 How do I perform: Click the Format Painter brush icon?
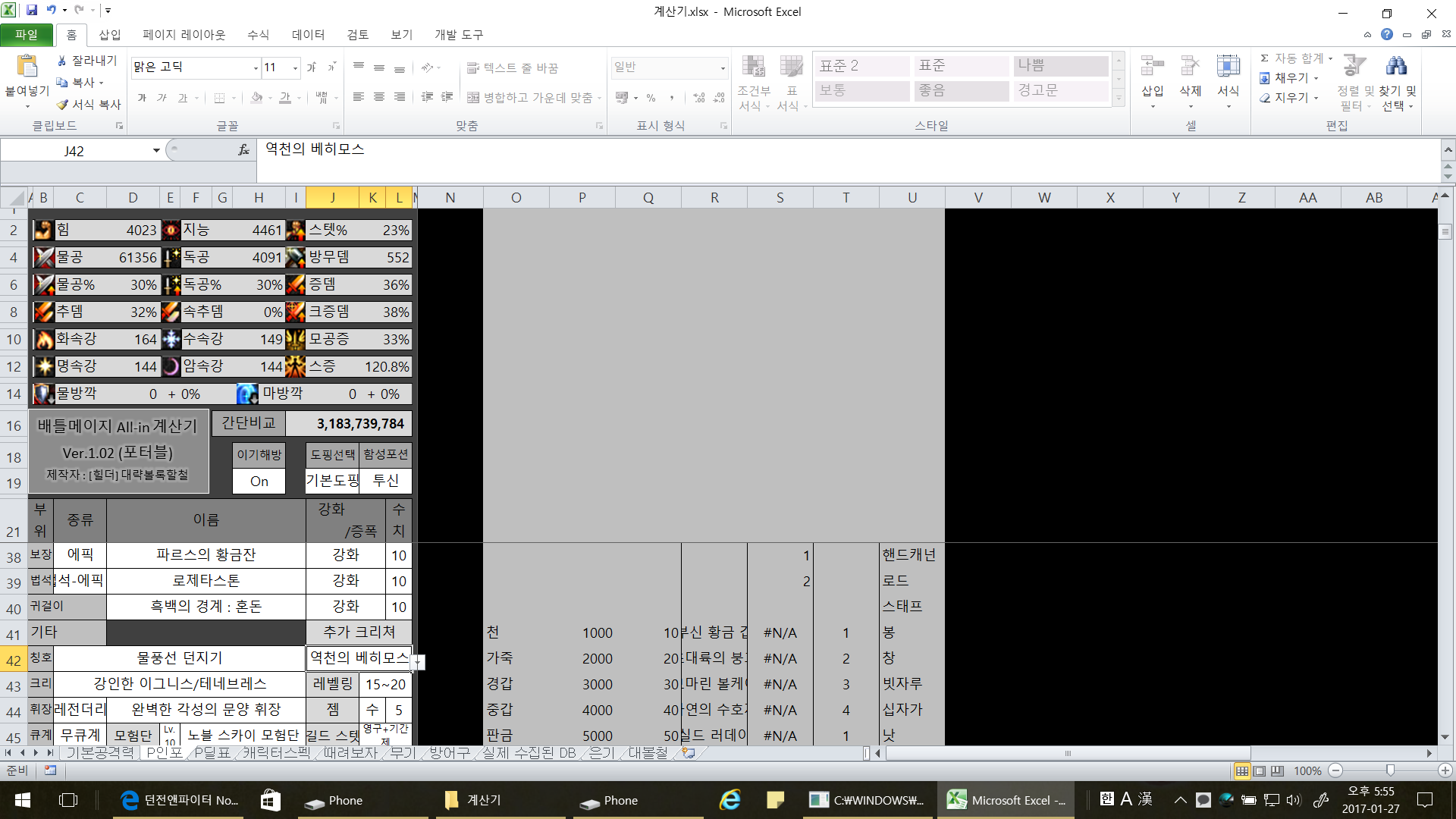[x=63, y=105]
